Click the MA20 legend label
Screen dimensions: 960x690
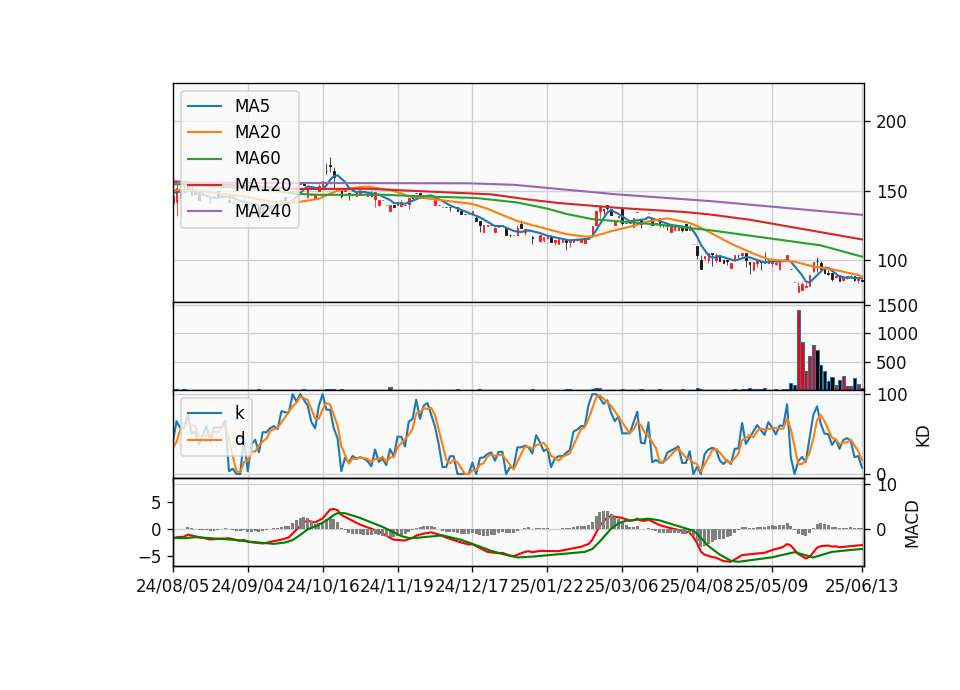(x=257, y=132)
